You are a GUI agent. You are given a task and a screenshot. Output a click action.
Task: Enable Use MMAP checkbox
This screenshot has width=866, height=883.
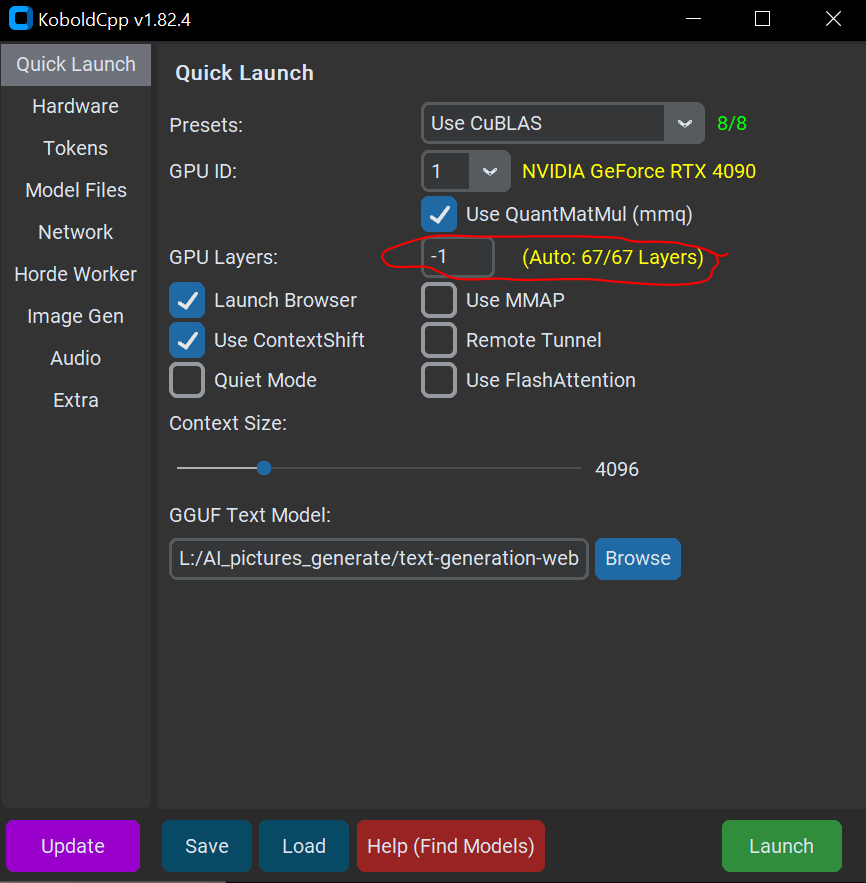439,300
